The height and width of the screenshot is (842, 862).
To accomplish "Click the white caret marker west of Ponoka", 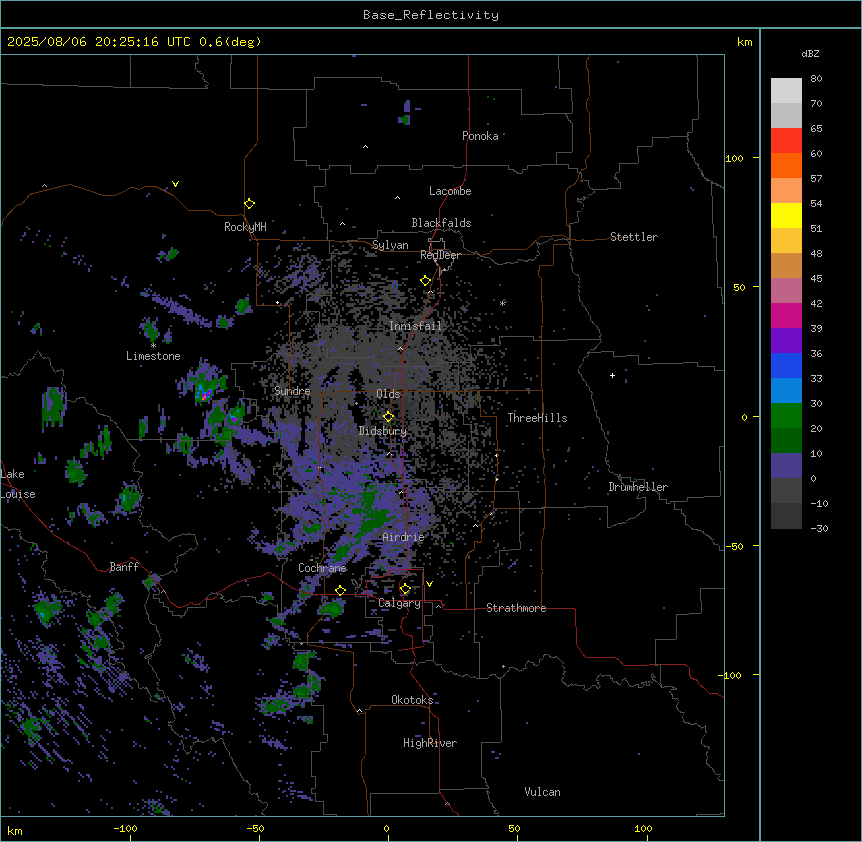I will tap(366, 147).
